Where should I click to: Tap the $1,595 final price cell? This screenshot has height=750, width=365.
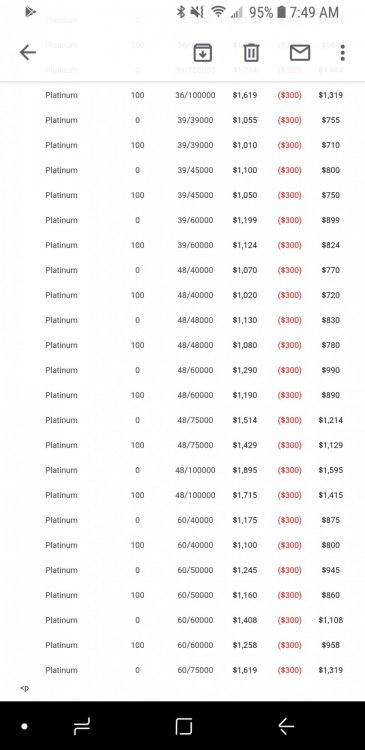point(331,470)
